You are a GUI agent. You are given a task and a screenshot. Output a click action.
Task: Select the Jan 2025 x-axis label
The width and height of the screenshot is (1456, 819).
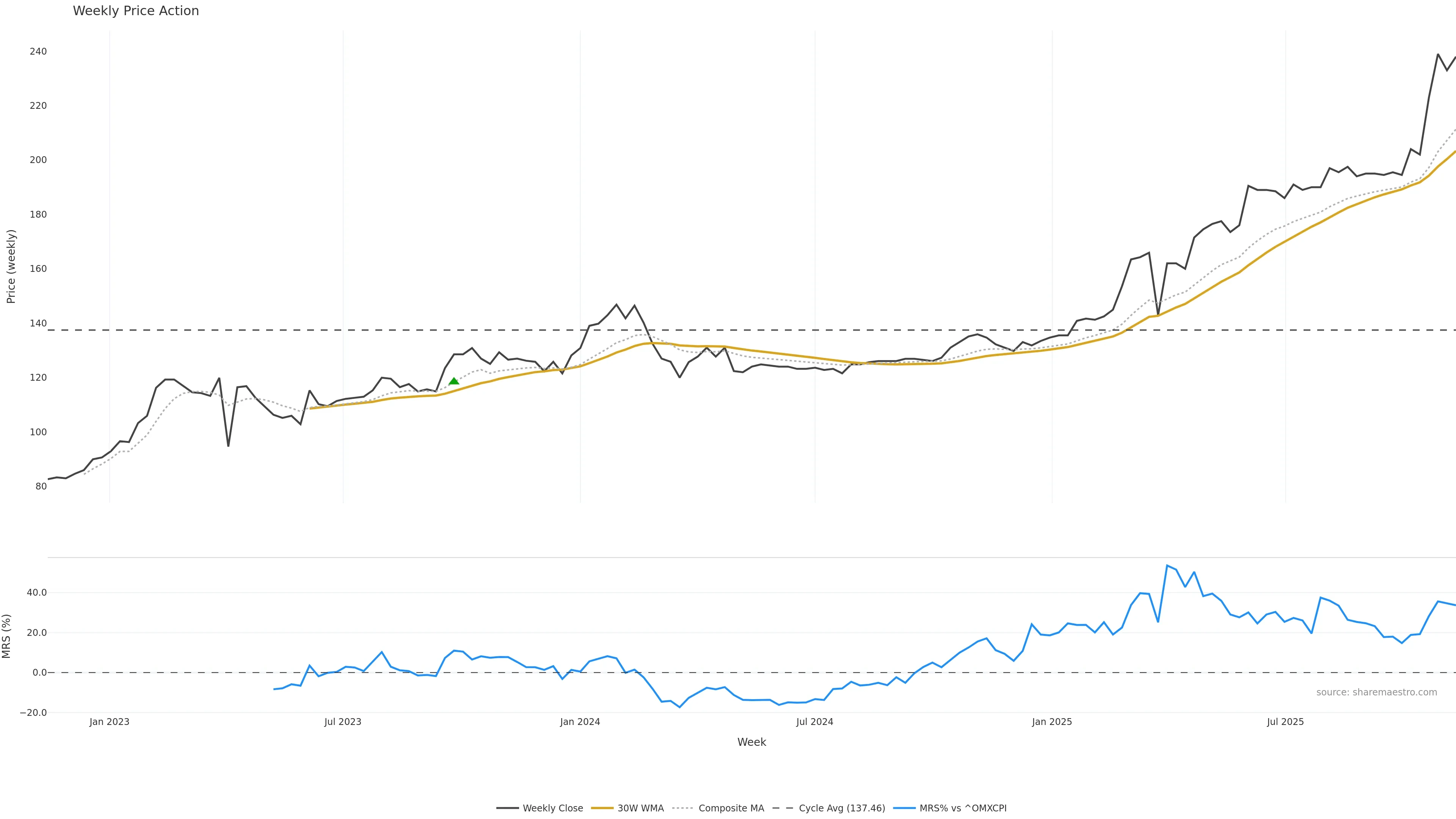(1052, 722)
